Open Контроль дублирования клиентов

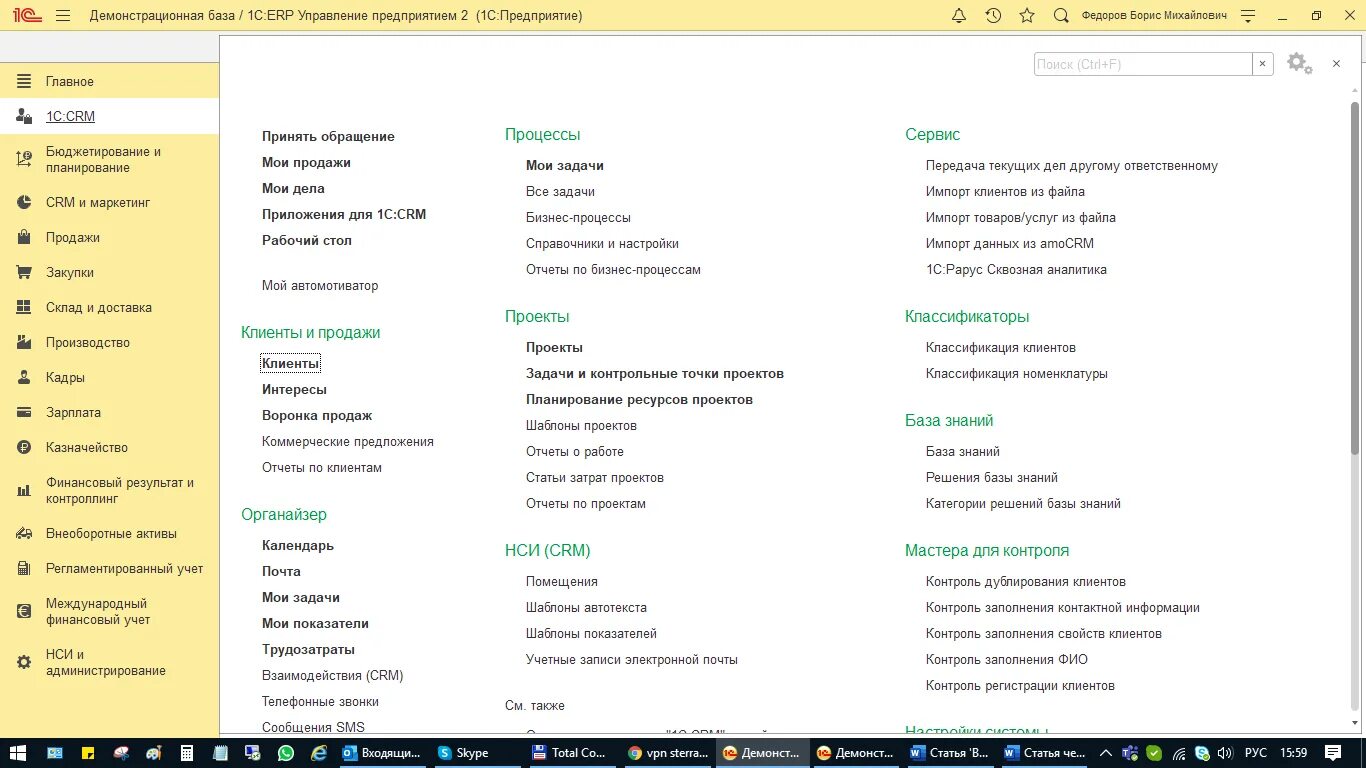click(x=1026, y=581)
